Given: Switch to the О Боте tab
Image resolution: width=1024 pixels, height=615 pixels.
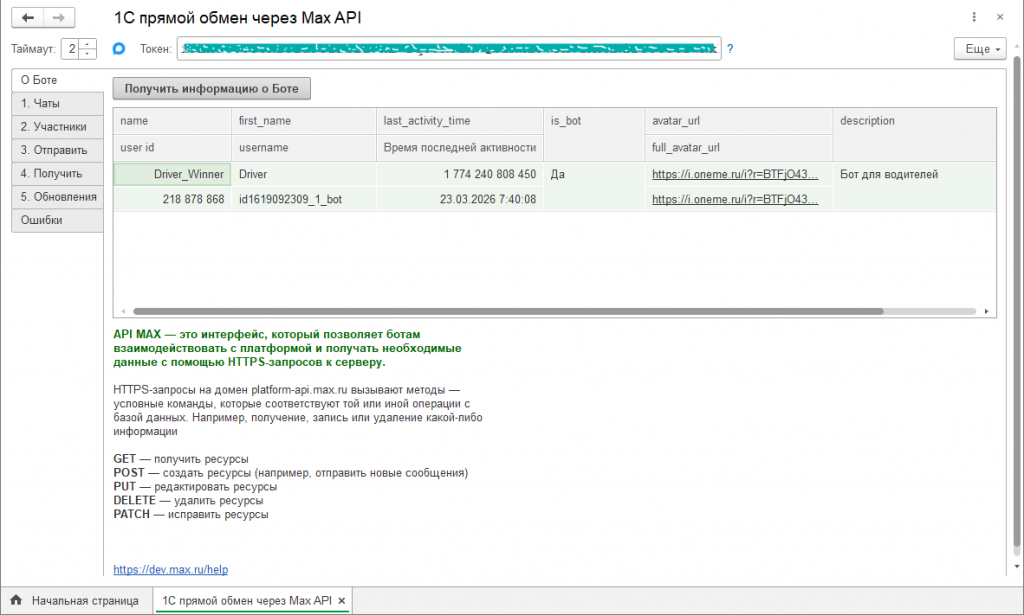Looking at the screenshot, I should pos(57,80).
